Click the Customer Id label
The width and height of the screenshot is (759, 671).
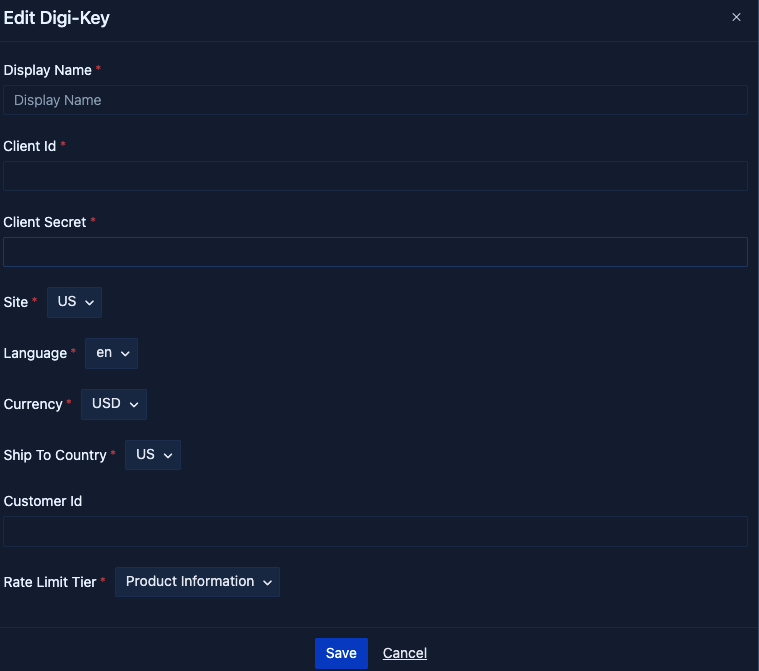[x=43, y=501]
